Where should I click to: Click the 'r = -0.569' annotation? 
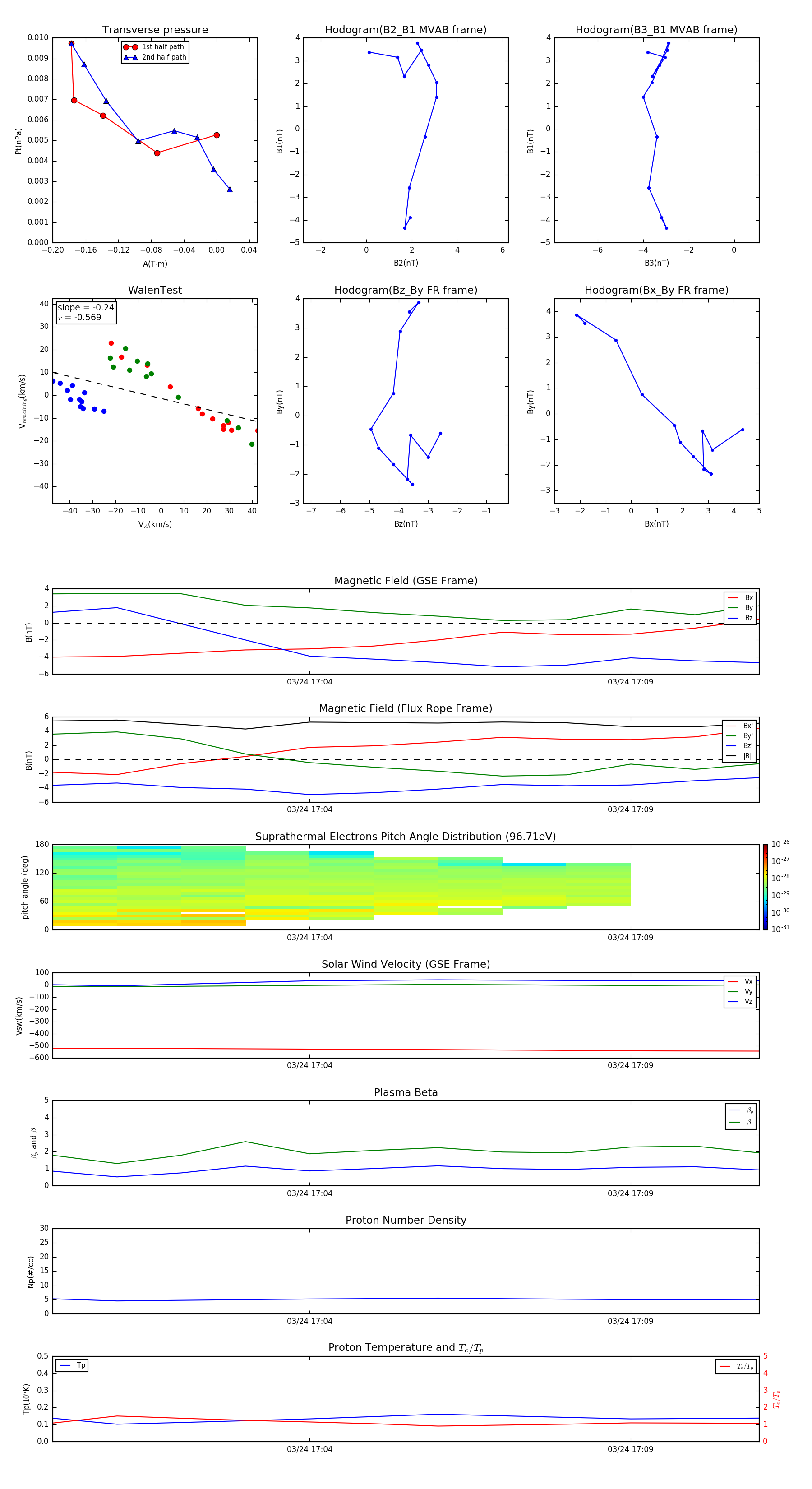point(80,317)
